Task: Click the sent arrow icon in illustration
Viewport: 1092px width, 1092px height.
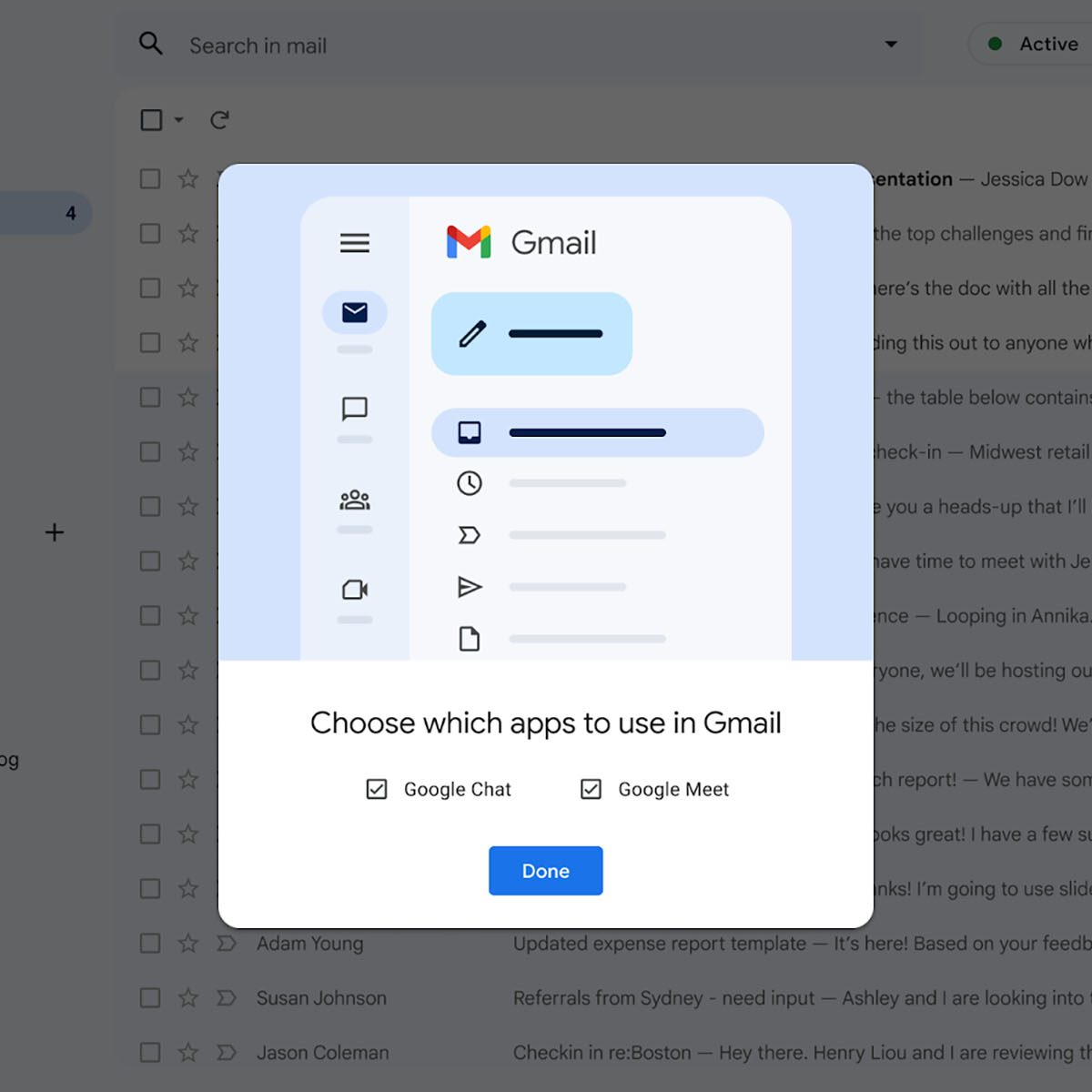Action: 470,587
